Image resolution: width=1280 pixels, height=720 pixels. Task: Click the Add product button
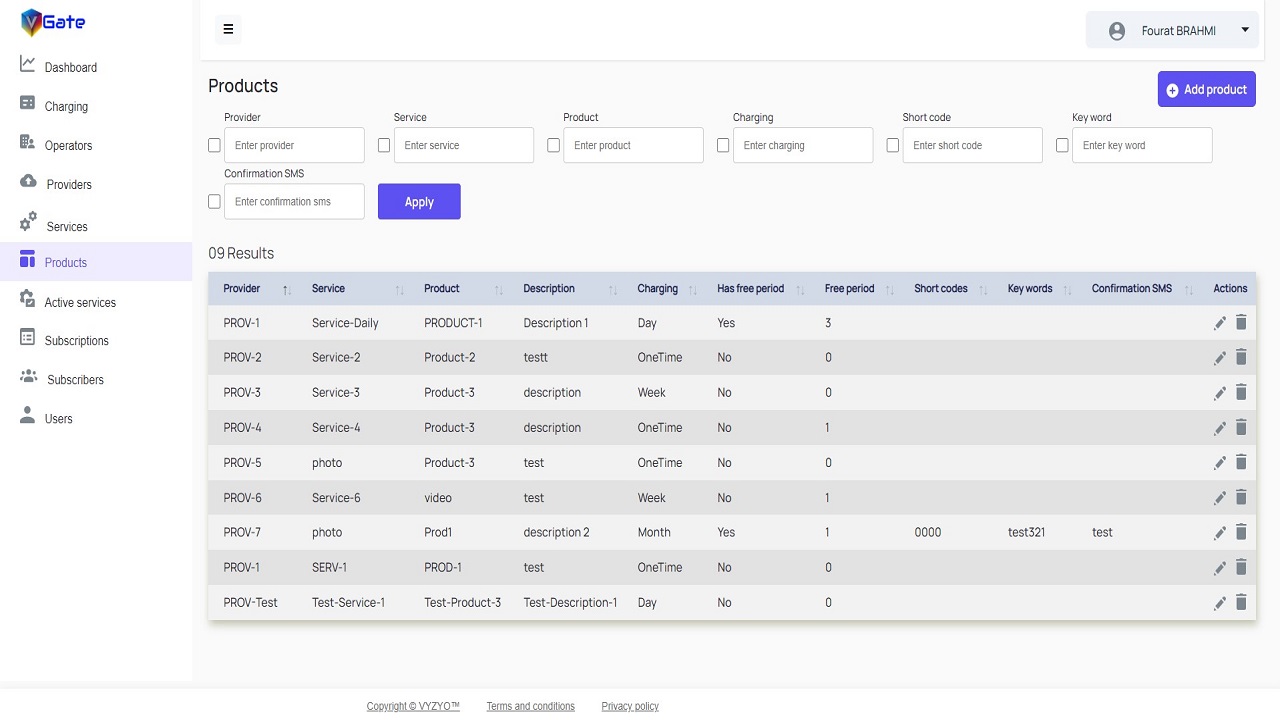[x=1206, y=89]
